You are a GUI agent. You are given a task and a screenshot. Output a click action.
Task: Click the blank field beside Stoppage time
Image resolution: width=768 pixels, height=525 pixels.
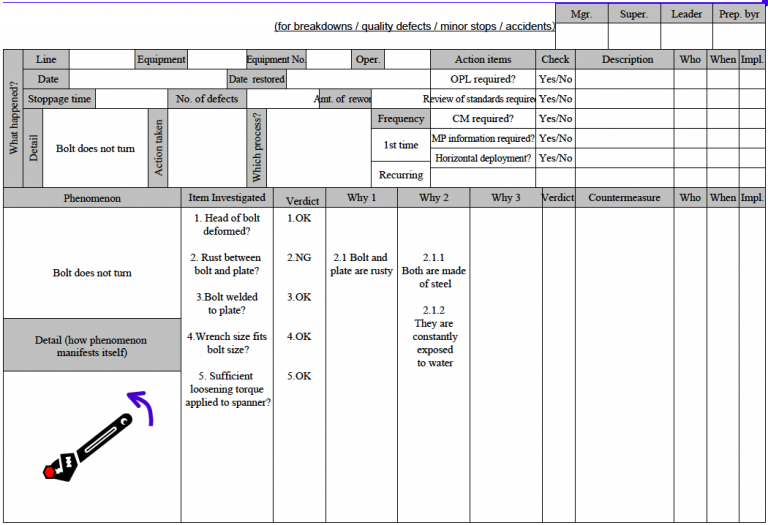tap(131, 99)
